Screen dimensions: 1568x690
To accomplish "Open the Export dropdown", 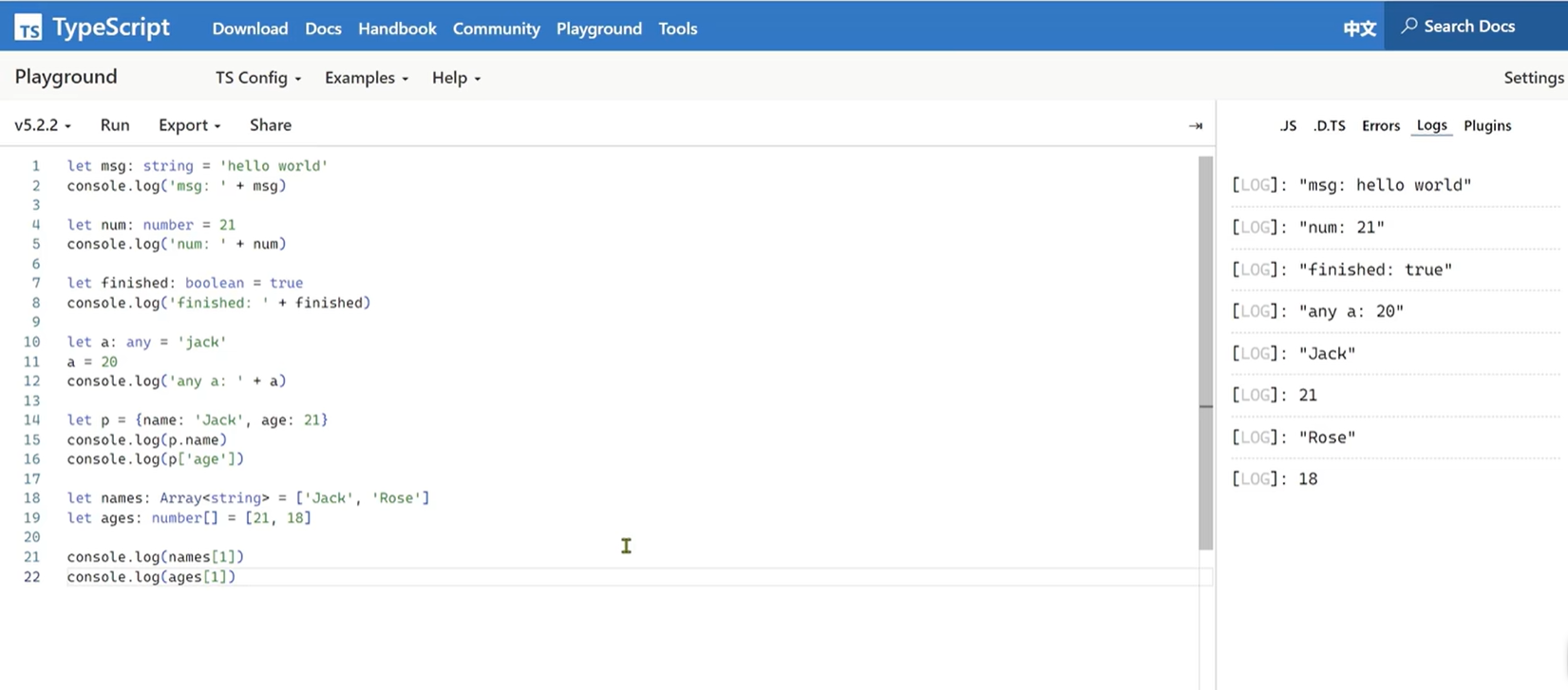I will coord(189,125).
